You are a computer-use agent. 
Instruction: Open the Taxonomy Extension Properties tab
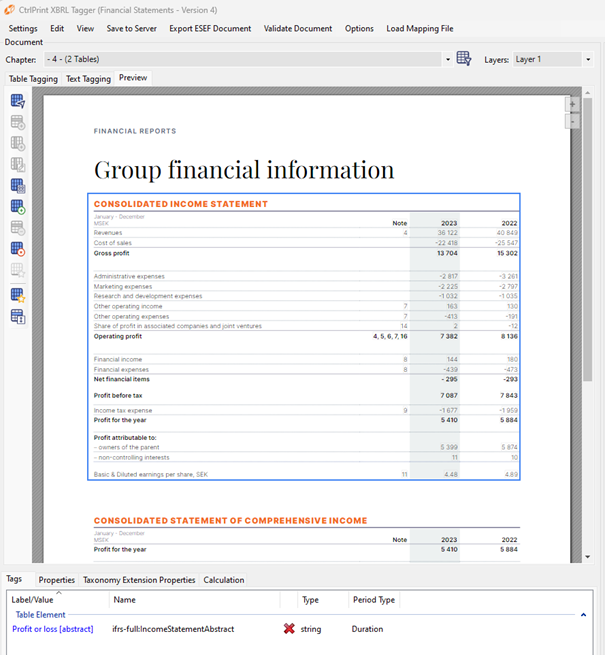pos(139,580)
